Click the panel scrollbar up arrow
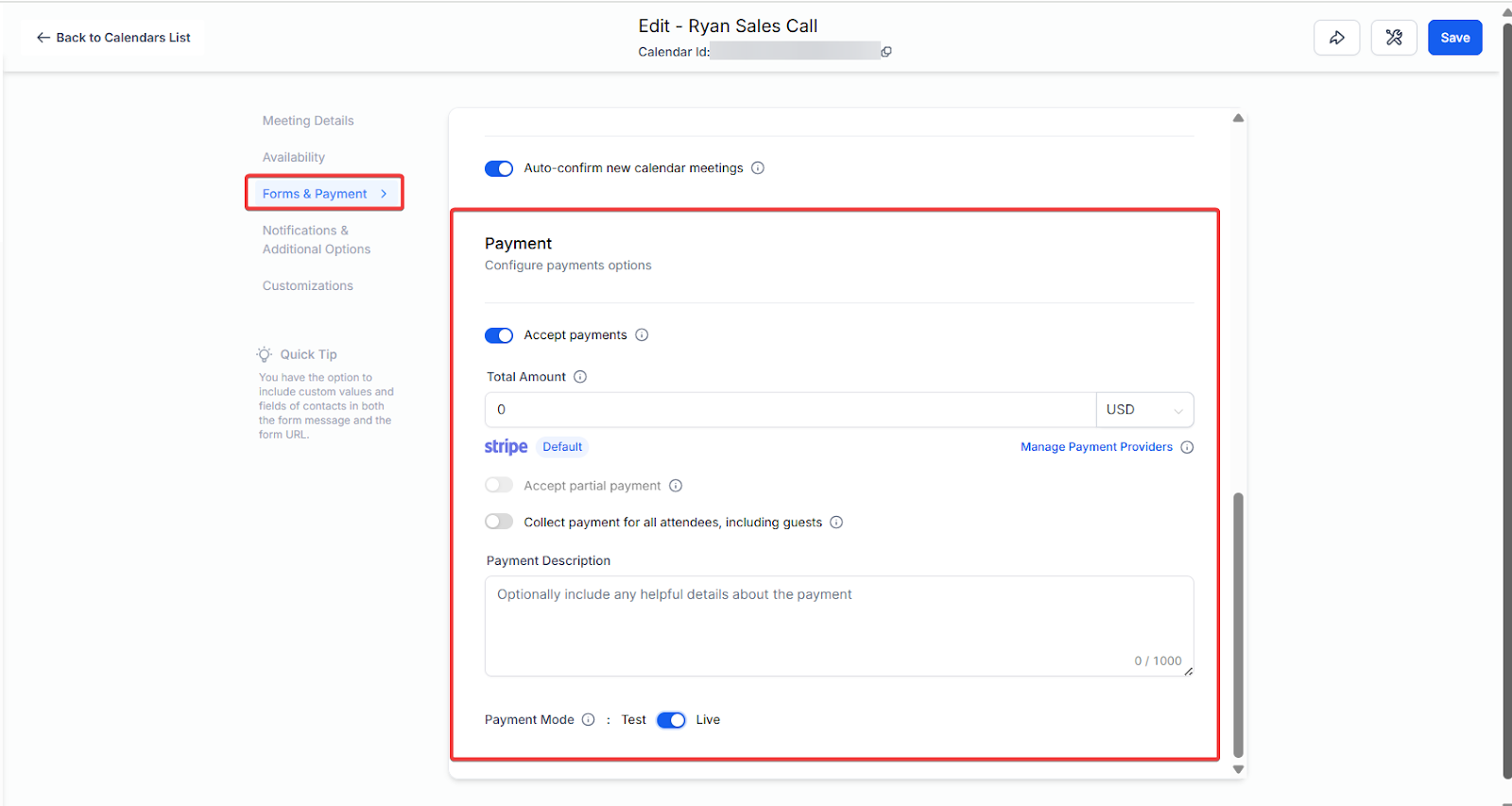Viewport: 1512px width, 806px height. coord(1238,118)
